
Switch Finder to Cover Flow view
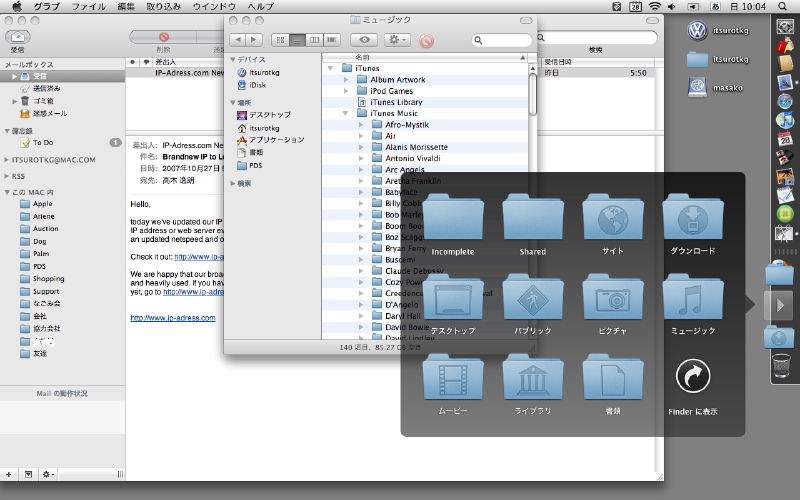click(x=331, y=40)
